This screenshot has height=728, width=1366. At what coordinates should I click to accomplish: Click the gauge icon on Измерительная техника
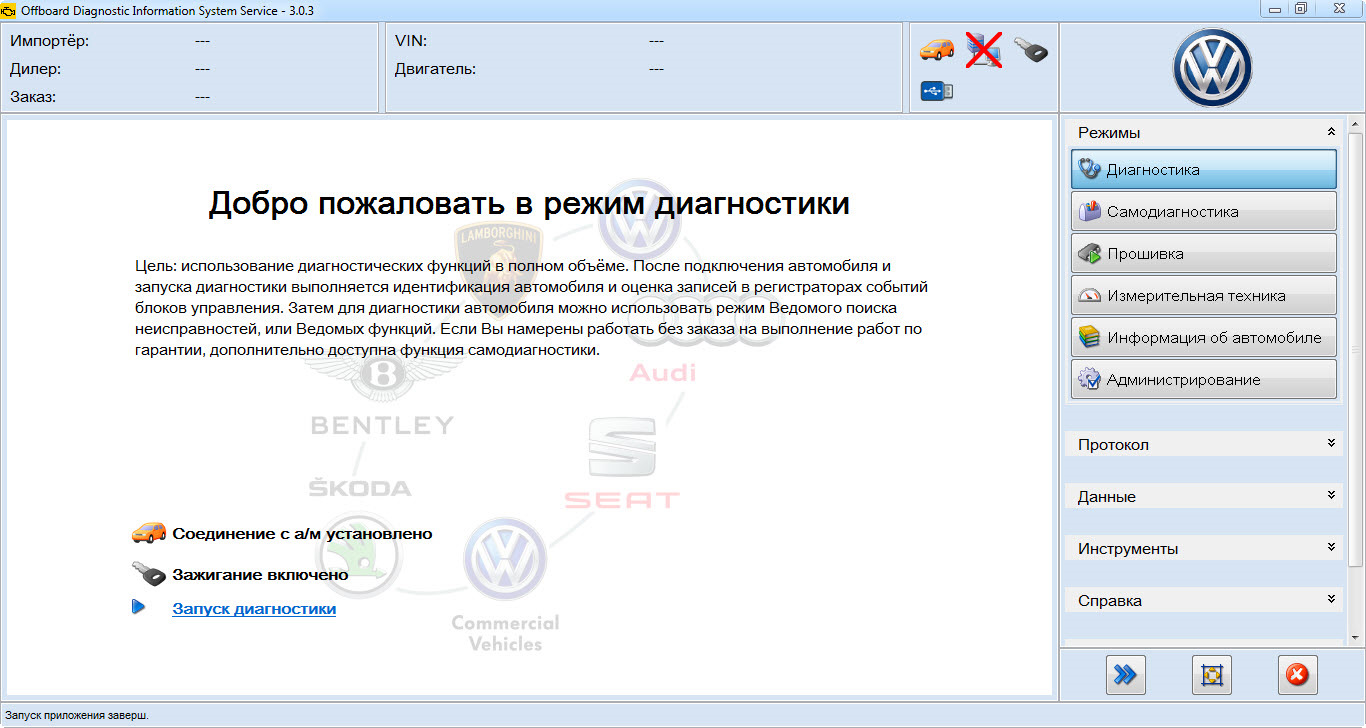1089,296
